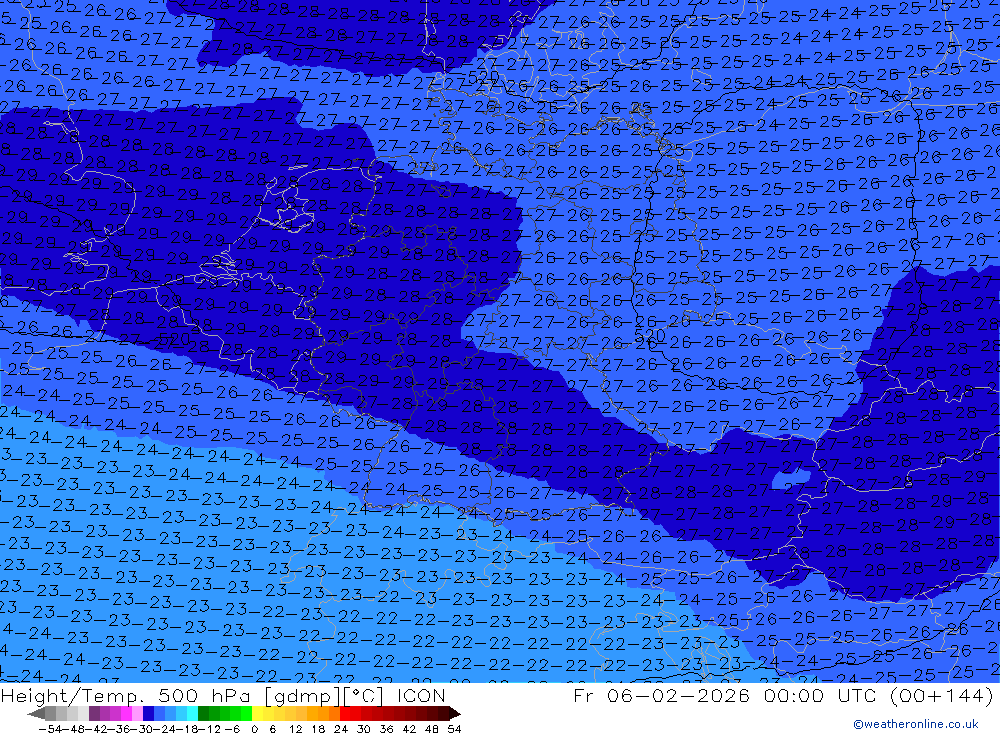Click the gray left arrow of color scale
The width and height of the screenshot is (1000, 733).
[x=36, y=714]
